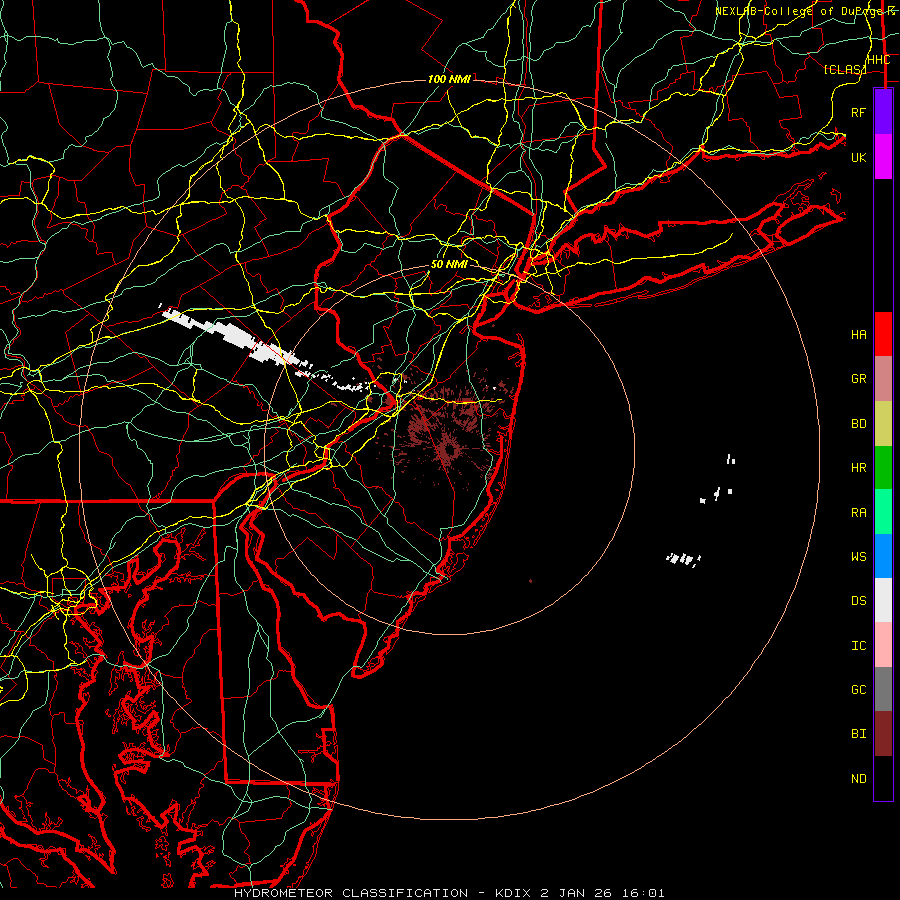Screen dimensions: 900x900
Task: Click the BD legend label
Action: tap(859, 424)
